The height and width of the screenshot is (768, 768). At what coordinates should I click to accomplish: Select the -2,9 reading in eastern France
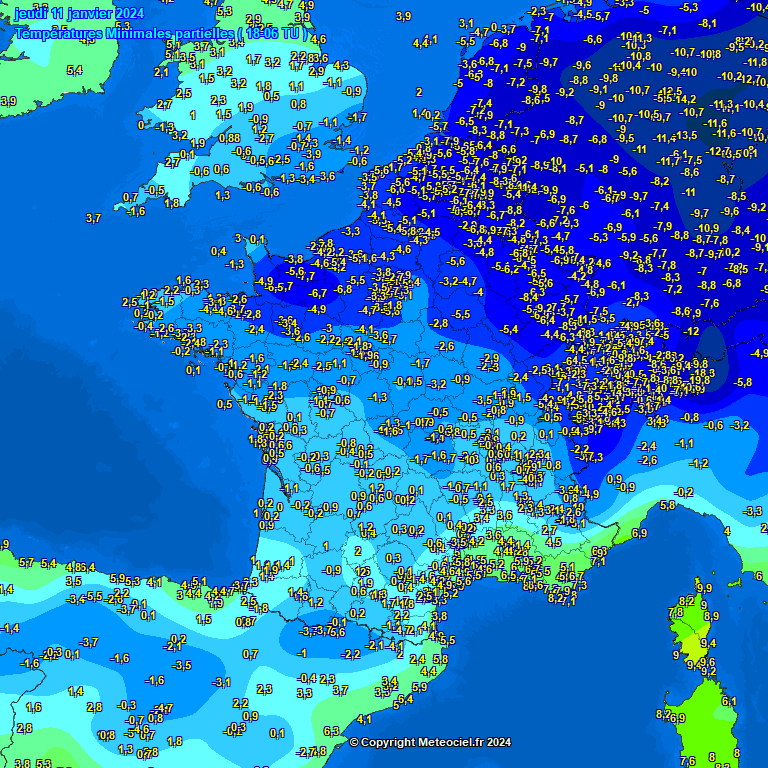click(x=489, y=359)
